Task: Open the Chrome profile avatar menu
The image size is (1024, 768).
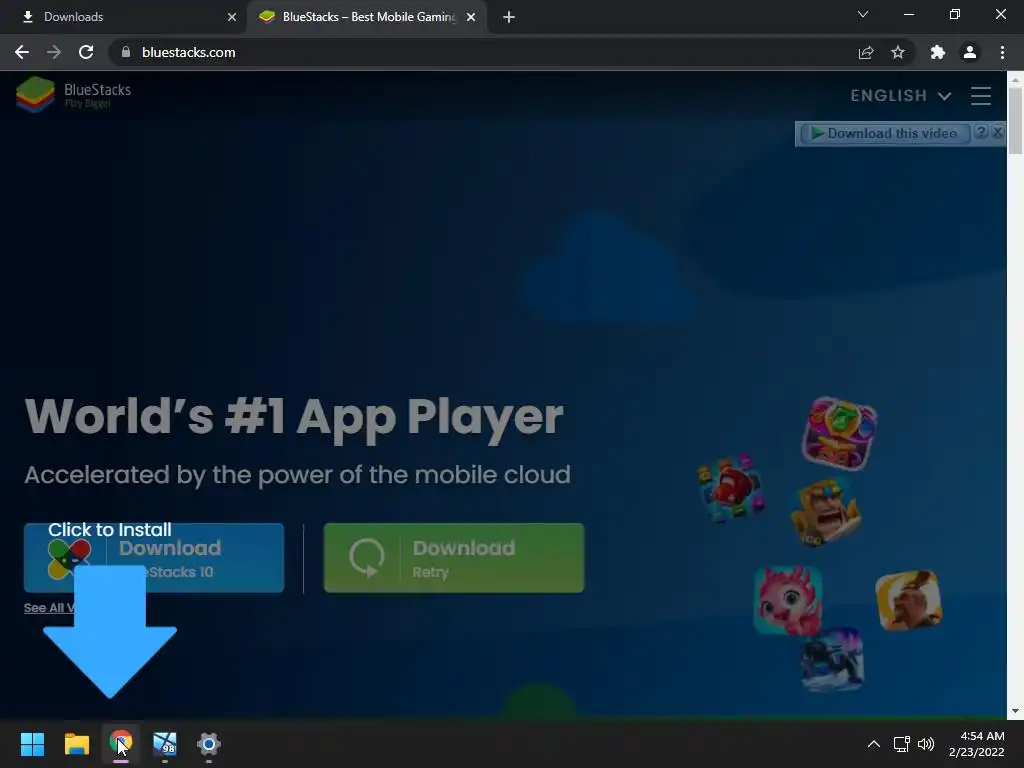Action: pos(970,52)
